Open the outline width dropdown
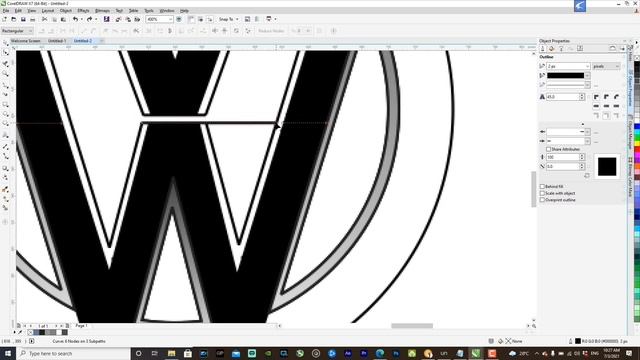 click(x=587, y=66)
